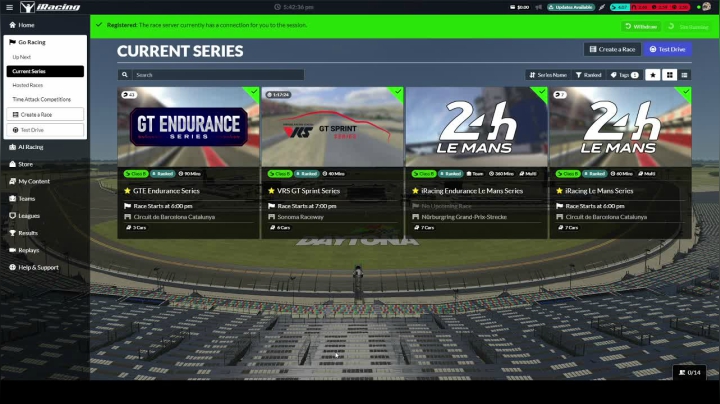
Task: Select Hosted Races in sidebar
Action: (28, 85)
